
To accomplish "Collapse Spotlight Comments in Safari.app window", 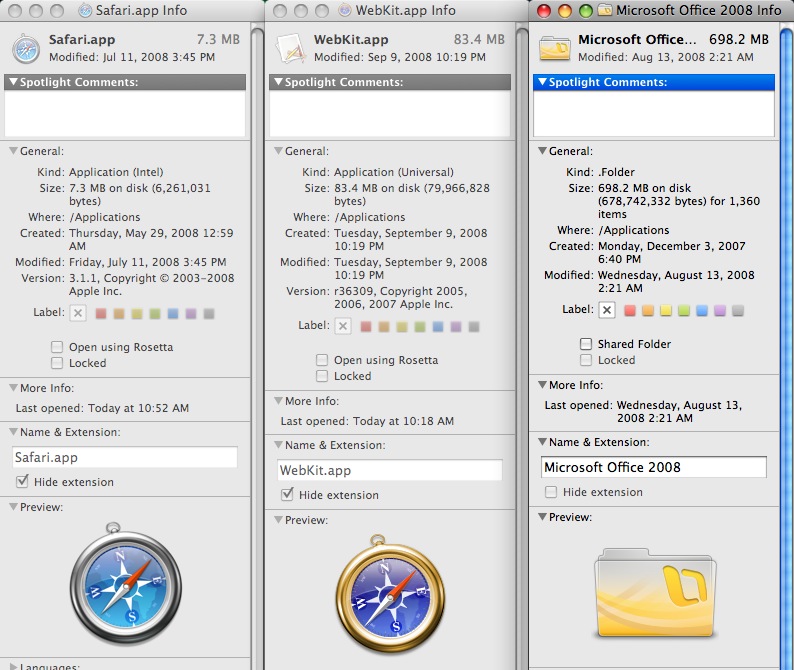I will pos(14,82).
